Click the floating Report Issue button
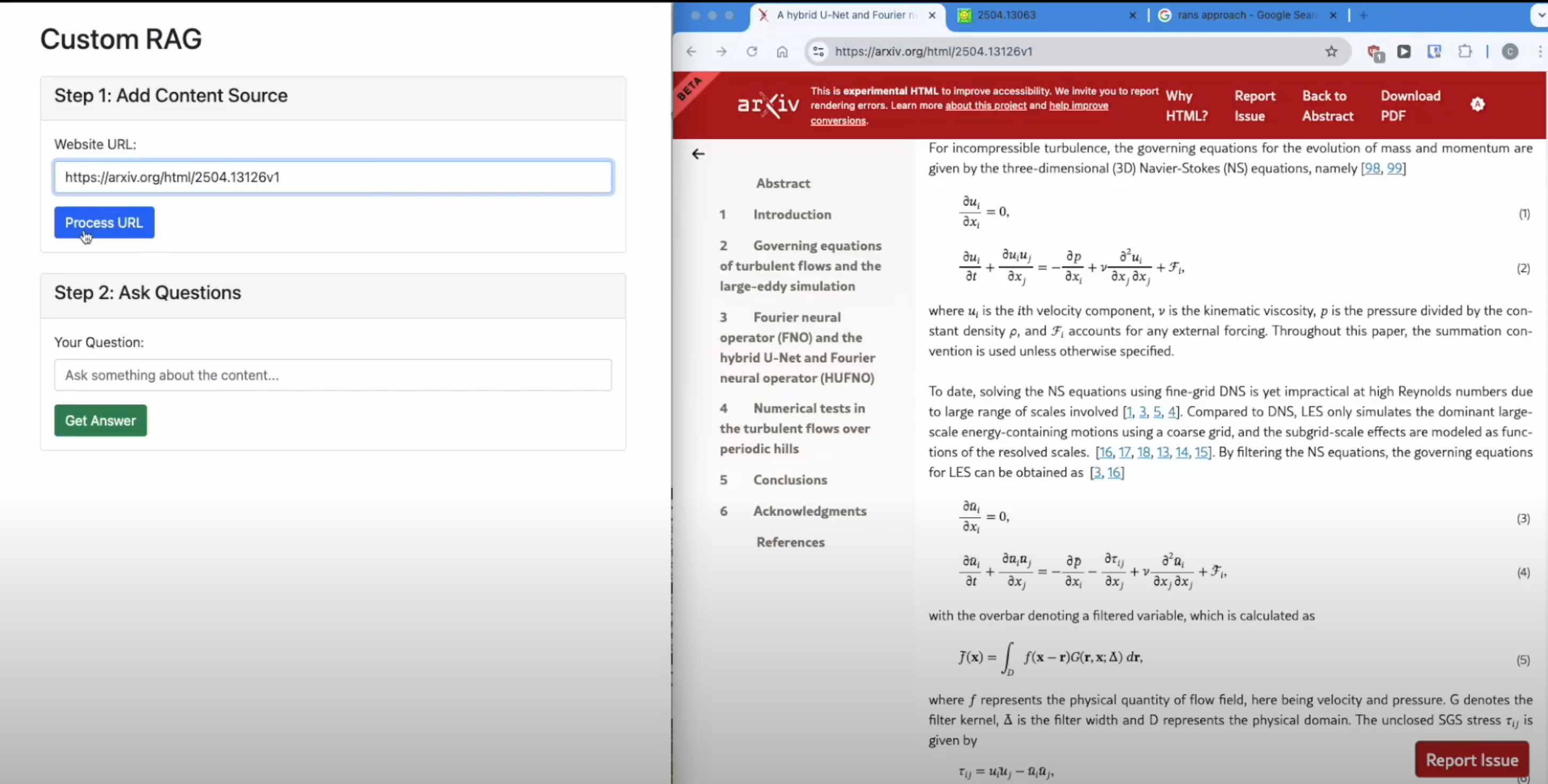Viewport: 1548px width, 784px height. point(1471,760)
